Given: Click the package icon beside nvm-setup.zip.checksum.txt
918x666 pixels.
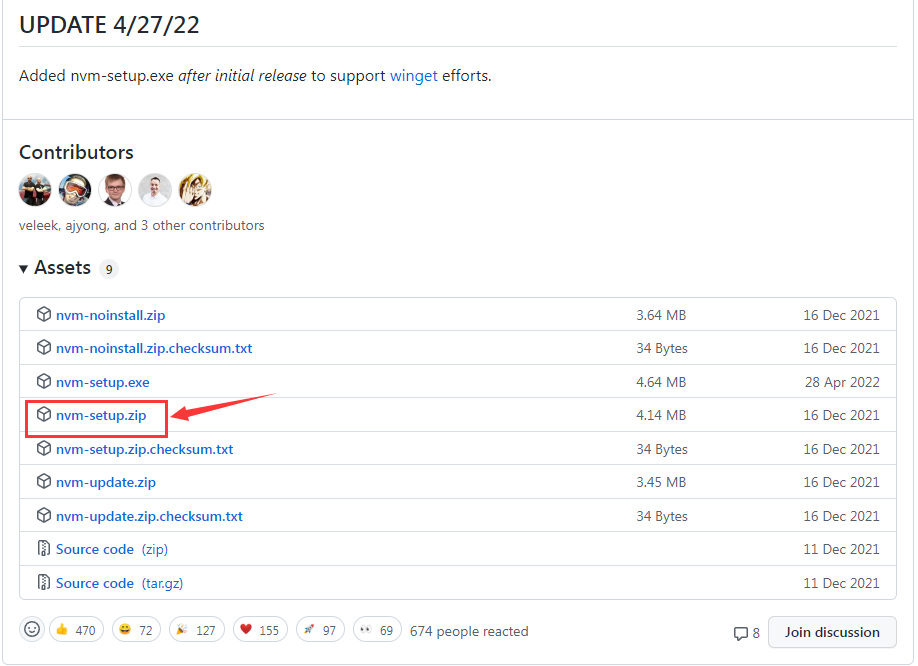Looking at the screenshot, I should pyautogui.click(x=44, y=449).
